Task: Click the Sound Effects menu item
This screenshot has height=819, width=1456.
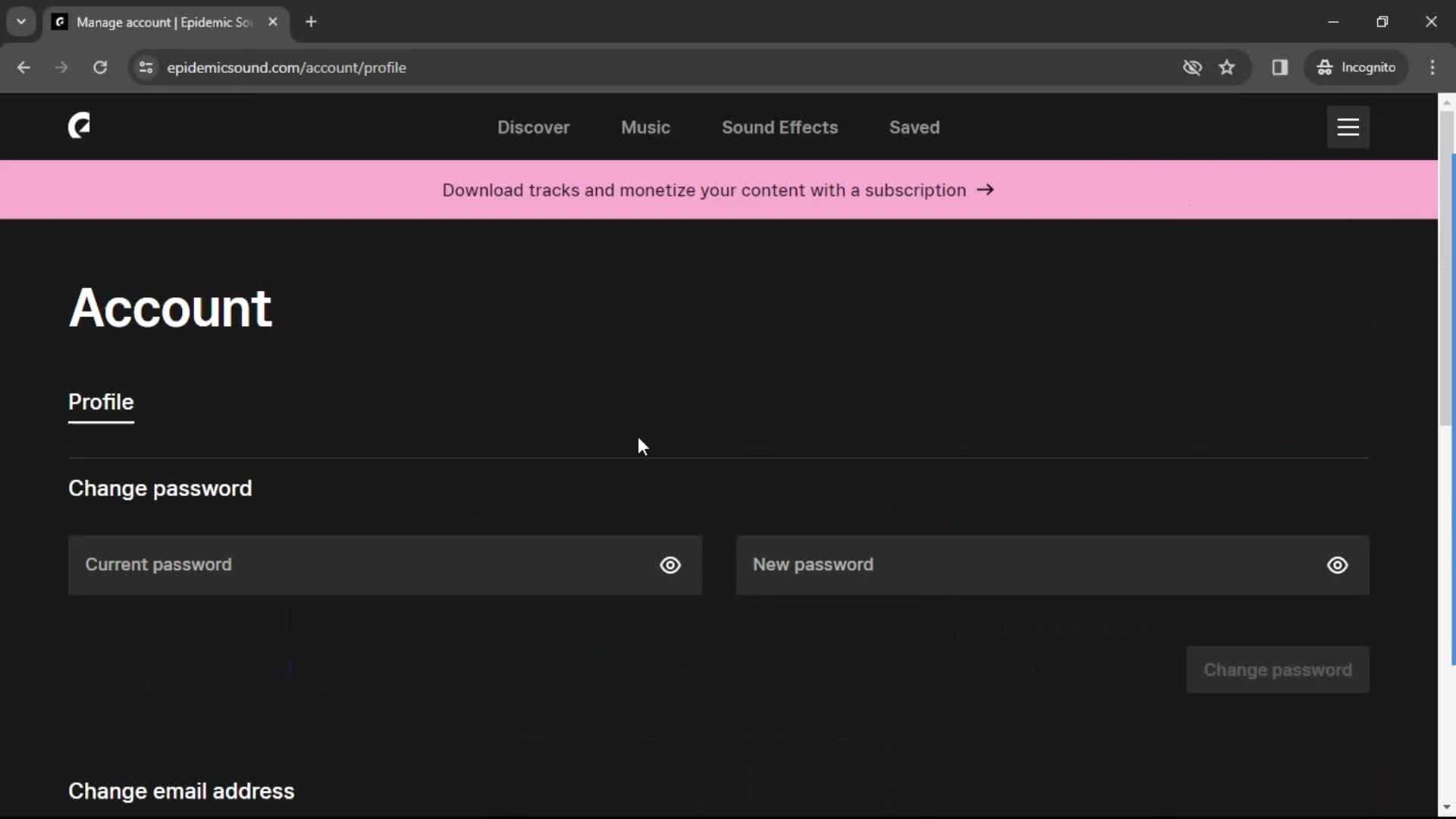Action: [x=780, y=127]
